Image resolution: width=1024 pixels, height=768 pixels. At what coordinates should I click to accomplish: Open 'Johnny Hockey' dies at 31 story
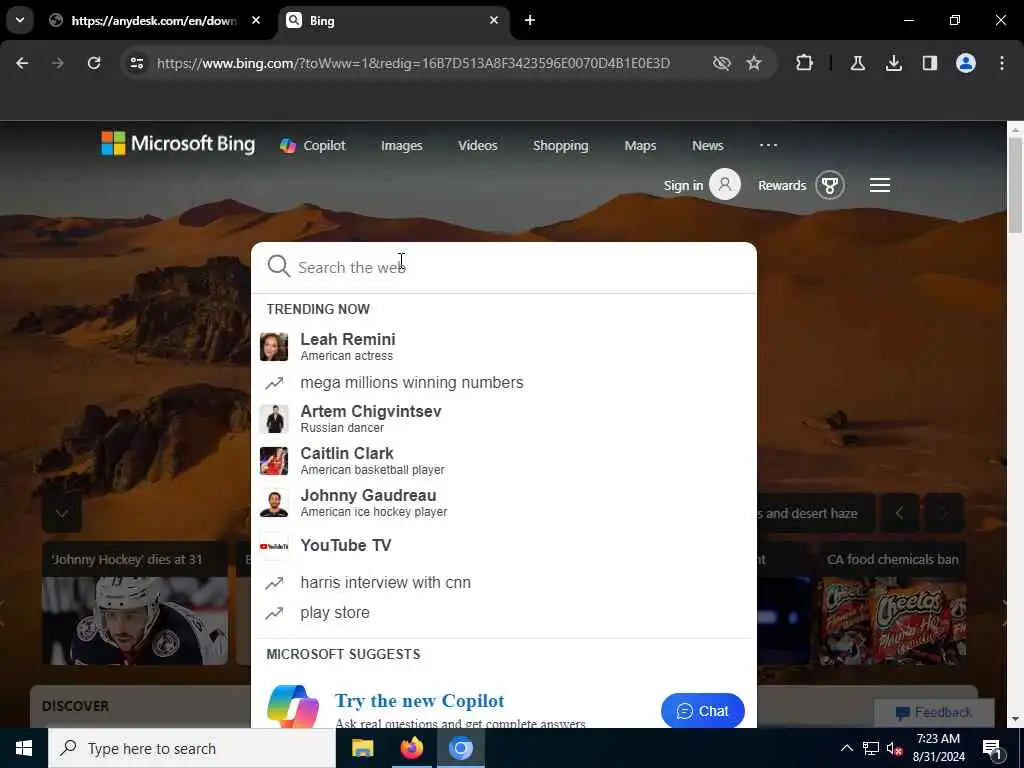135,603
